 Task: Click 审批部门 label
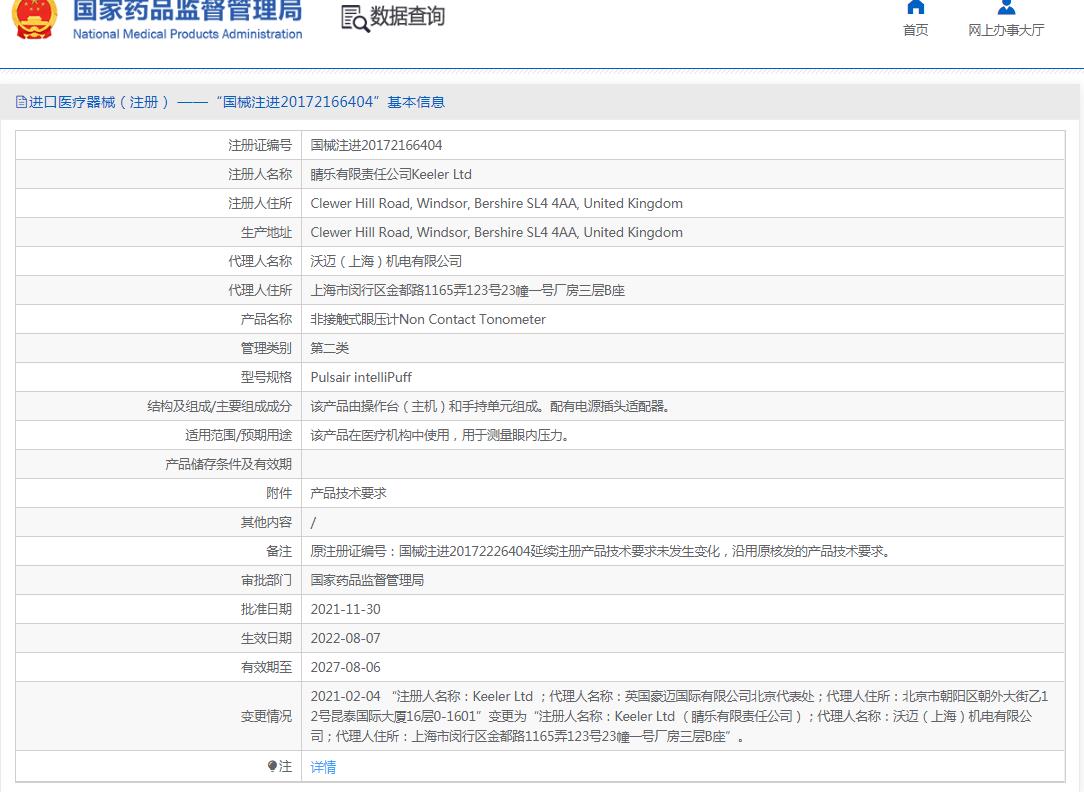coord(266,581)
